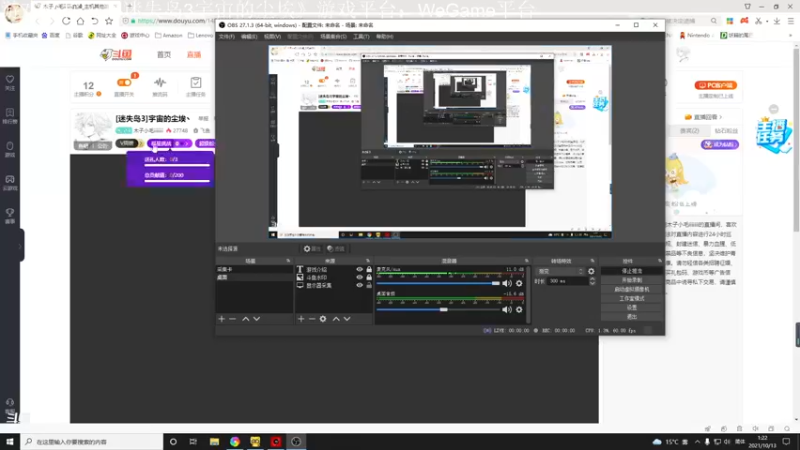800x450 pixels.
Task: Open the scene transition type dropdown
Action: pyautogui.click(x=560, y=271)
